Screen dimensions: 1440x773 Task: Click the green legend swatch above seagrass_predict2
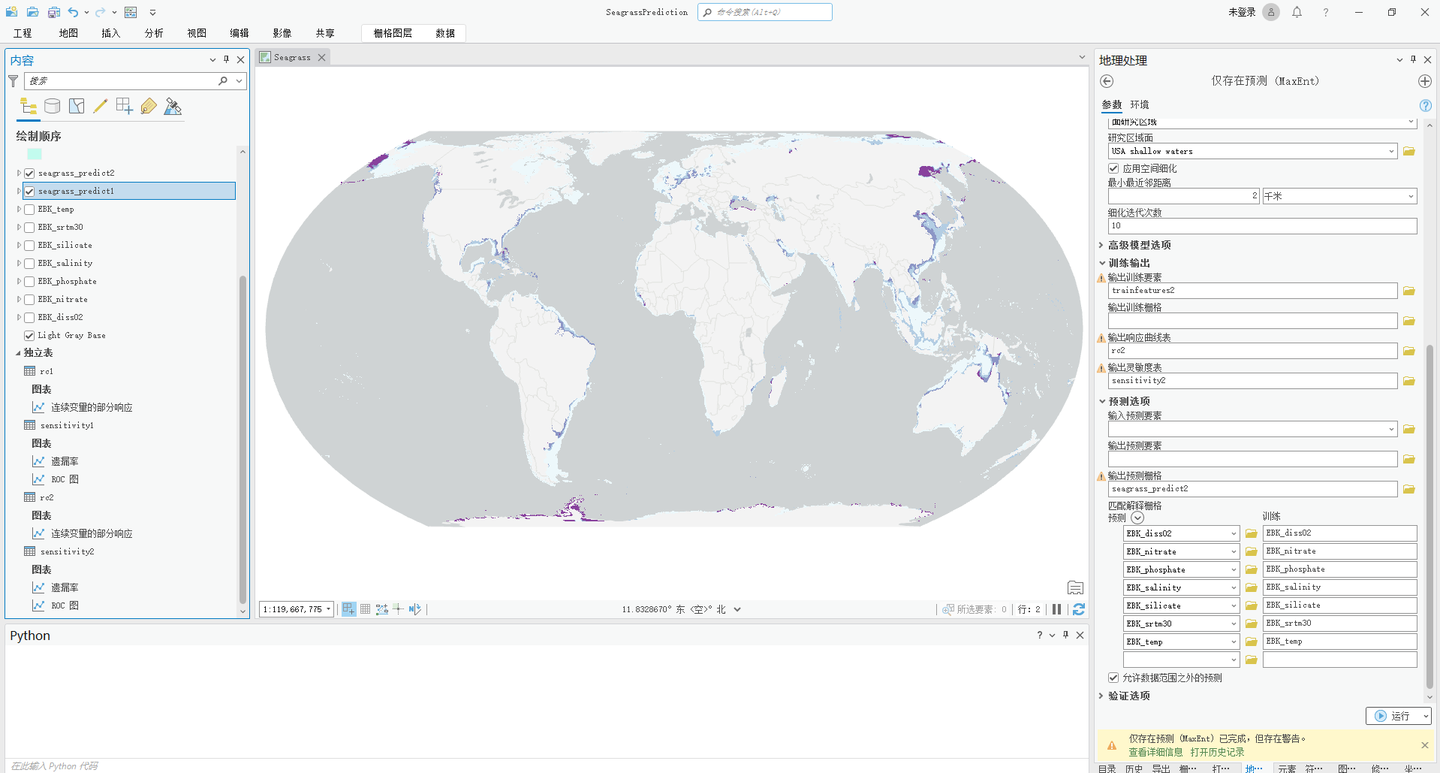pyautogui.click(x=34, y=153)
